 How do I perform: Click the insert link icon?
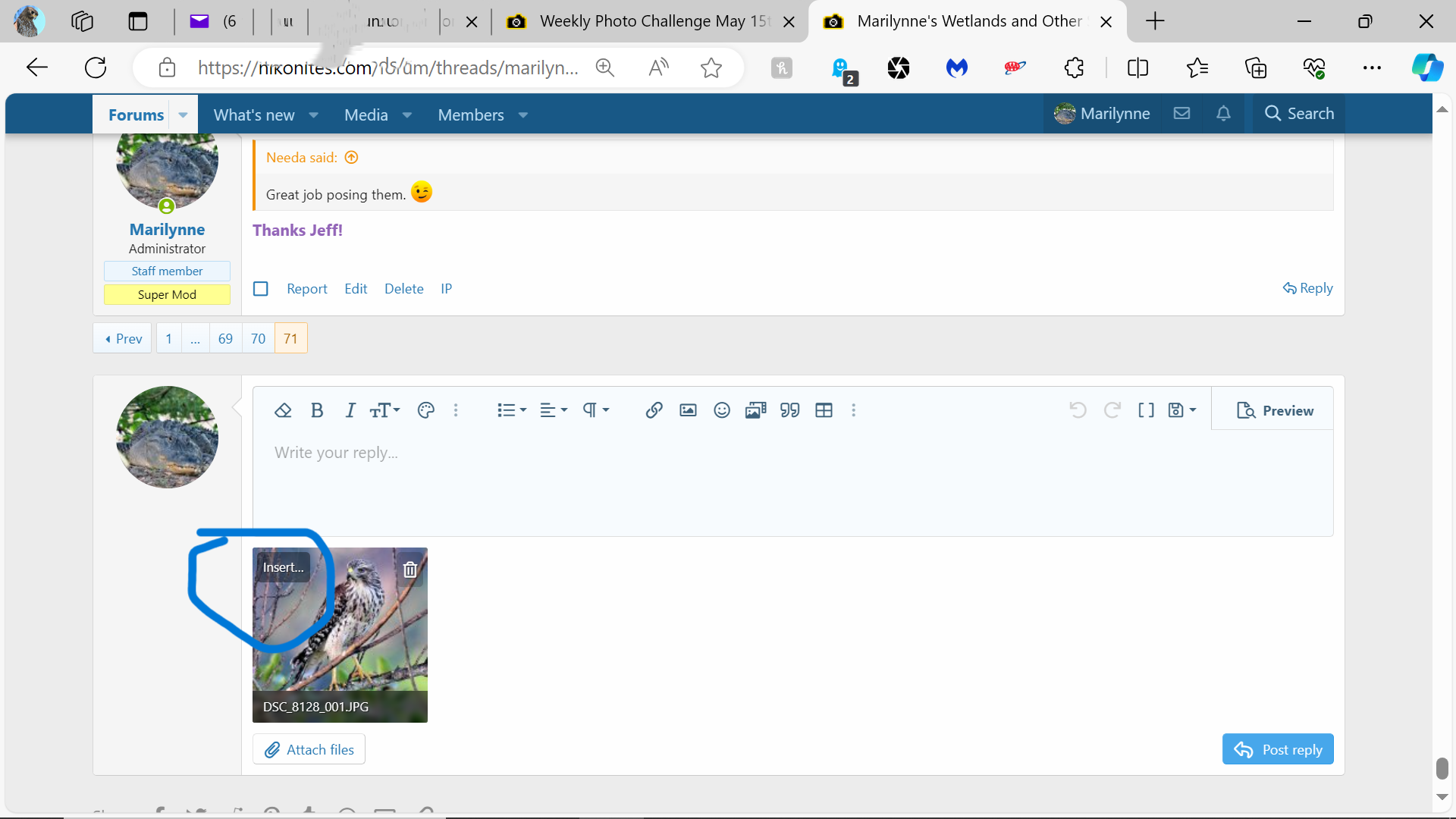pos(654,410)
